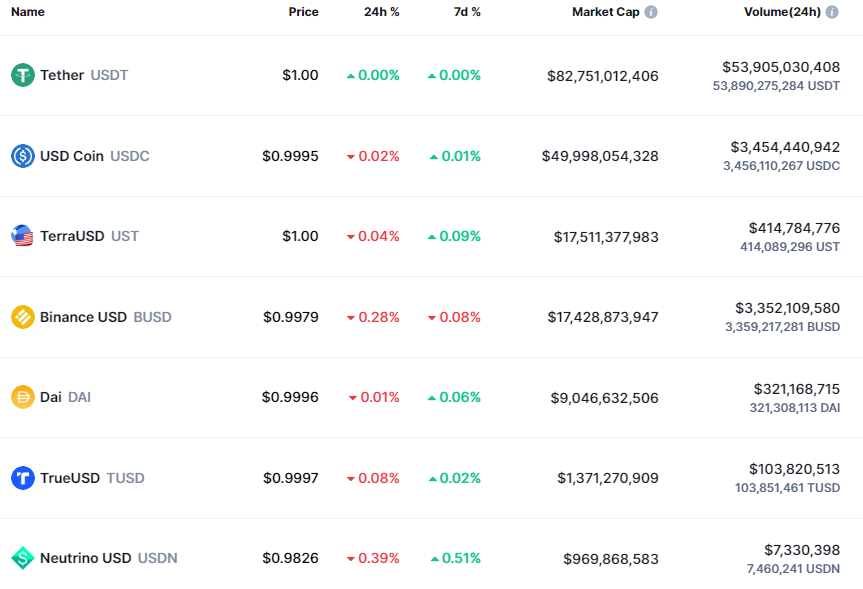
Task: Click the Neutrino USD logo icon
Action: pos(22,558)
